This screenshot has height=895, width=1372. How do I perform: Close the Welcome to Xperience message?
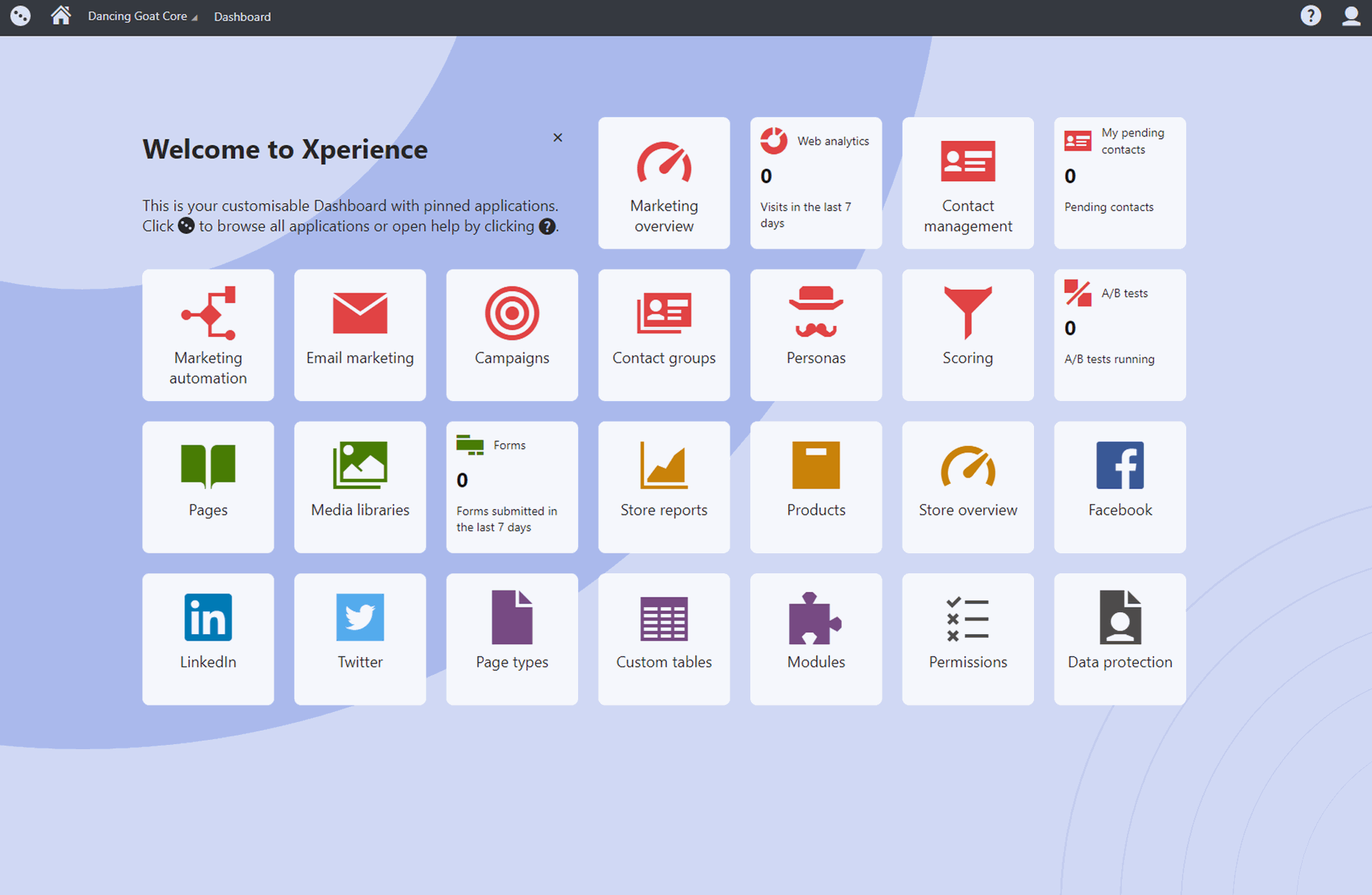click(x=557, y=137)
